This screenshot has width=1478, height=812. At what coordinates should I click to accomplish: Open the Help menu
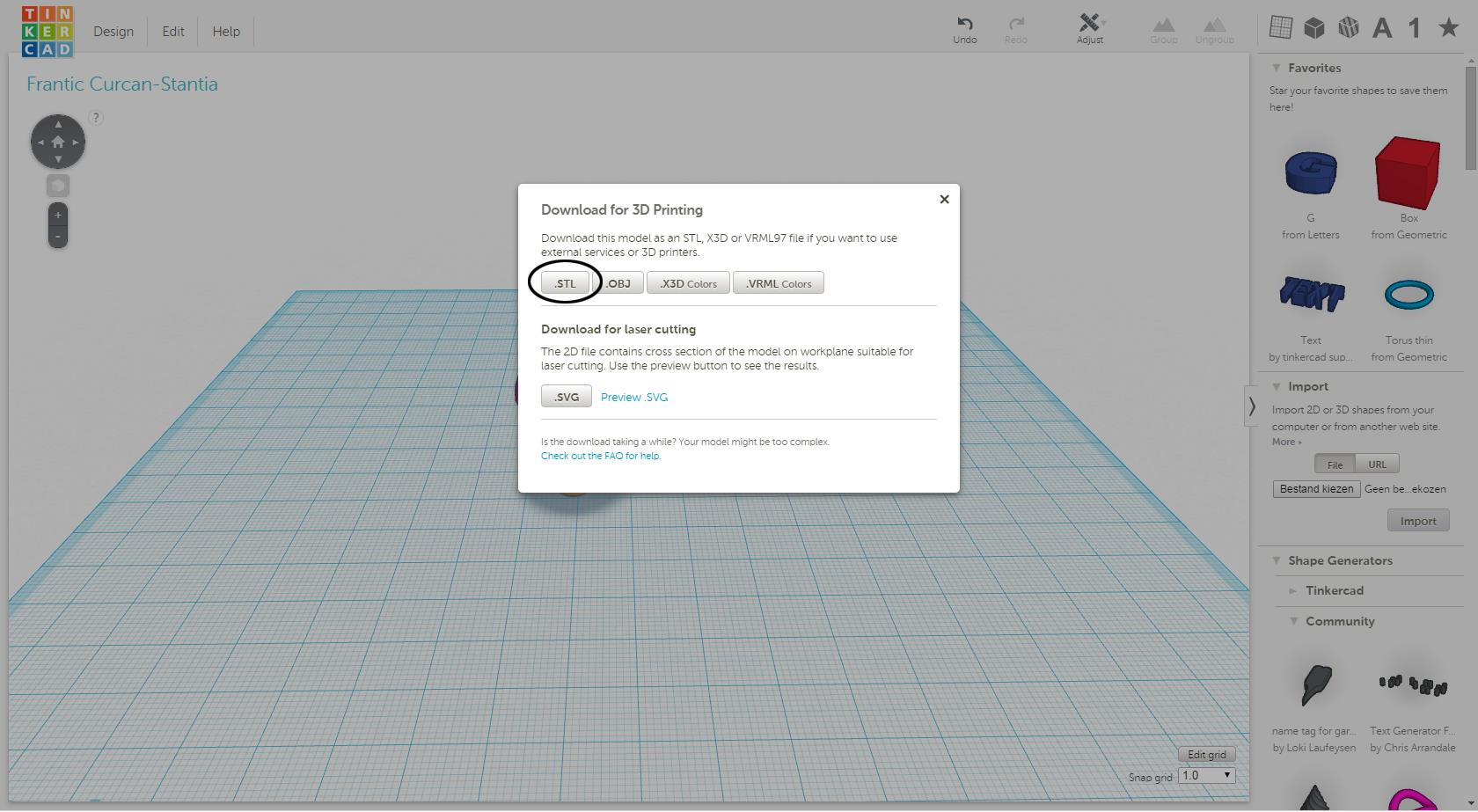coord(226,32)
